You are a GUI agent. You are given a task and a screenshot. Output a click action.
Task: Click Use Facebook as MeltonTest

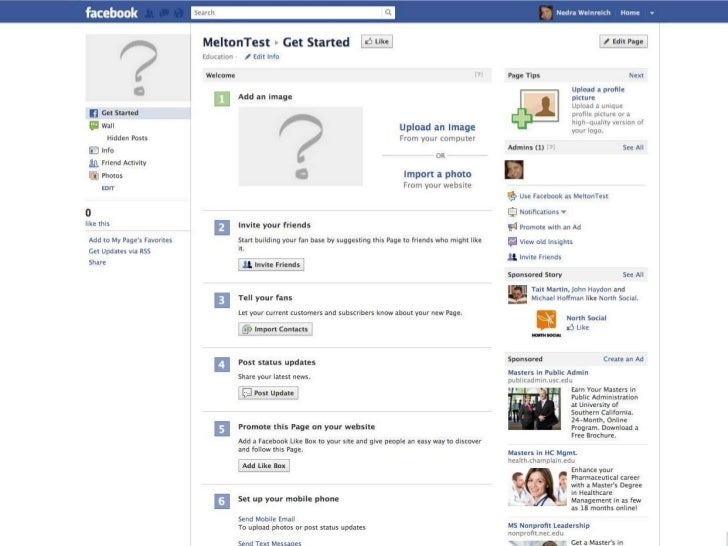coord(564,196)
